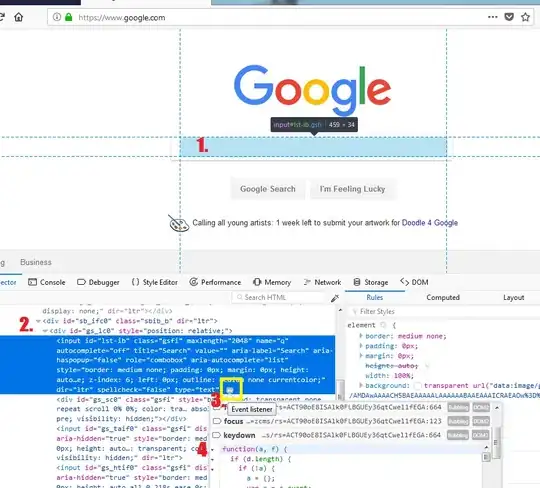The image size is (540, 488).
Task: Collapse the div id gs_lc0 node
Action: pos(45,331)
